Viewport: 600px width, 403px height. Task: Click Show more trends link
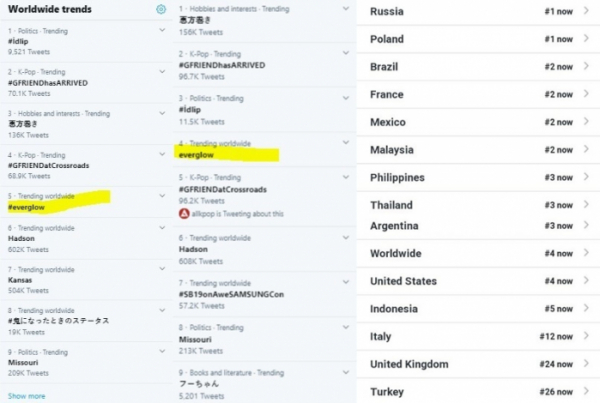pos(26,396)
